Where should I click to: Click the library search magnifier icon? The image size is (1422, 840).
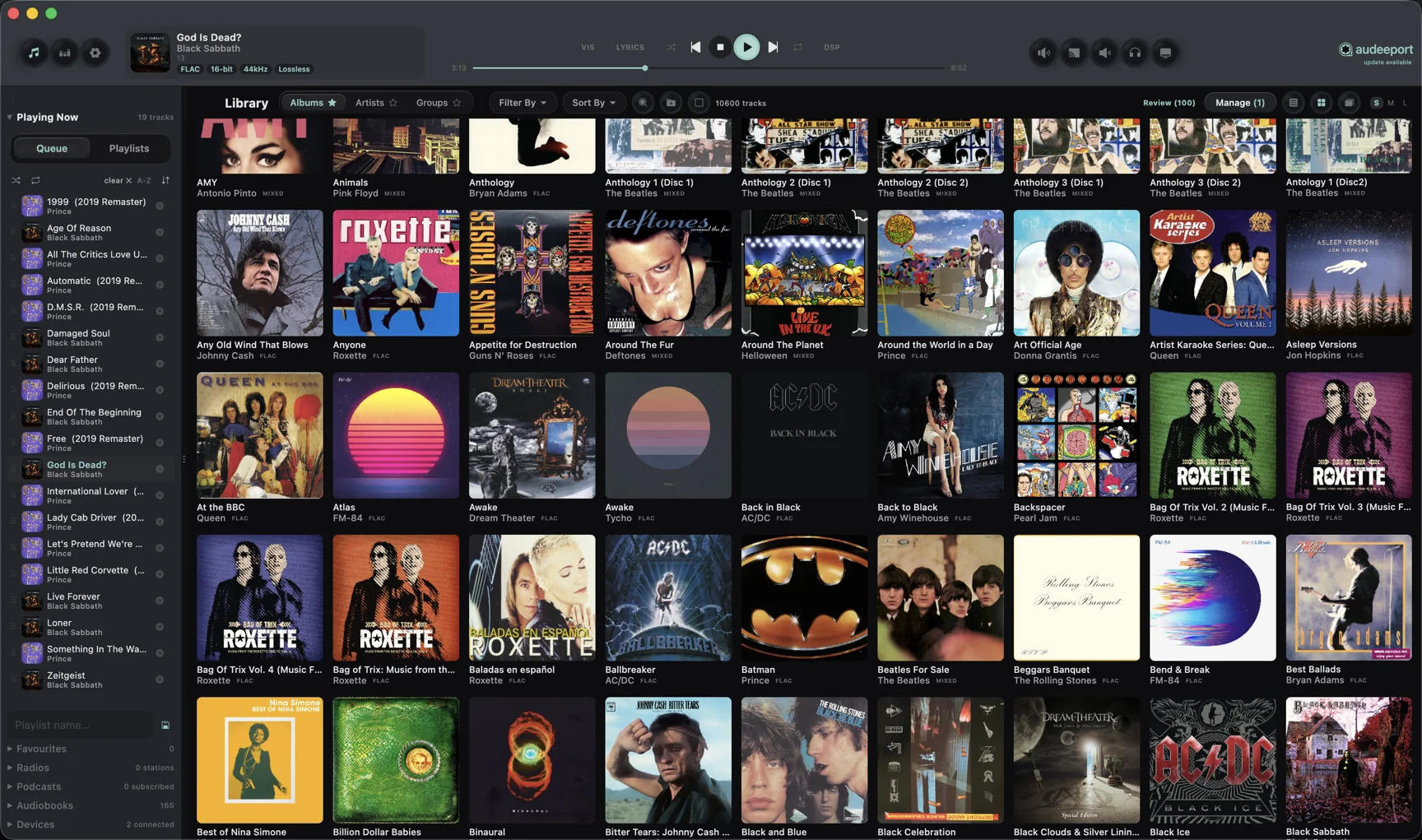643,103
